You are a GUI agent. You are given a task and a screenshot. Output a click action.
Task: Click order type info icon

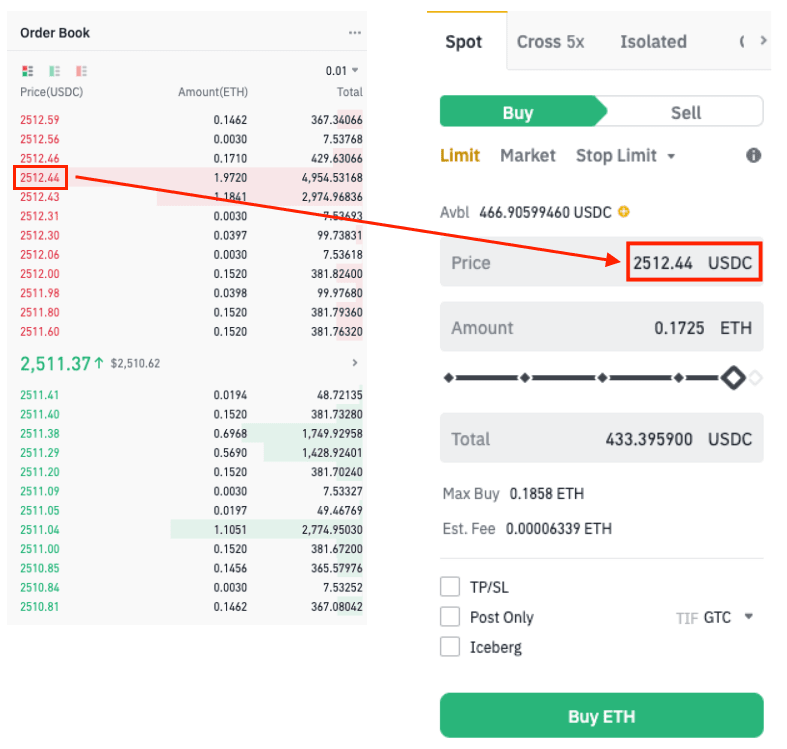[753, 156]
